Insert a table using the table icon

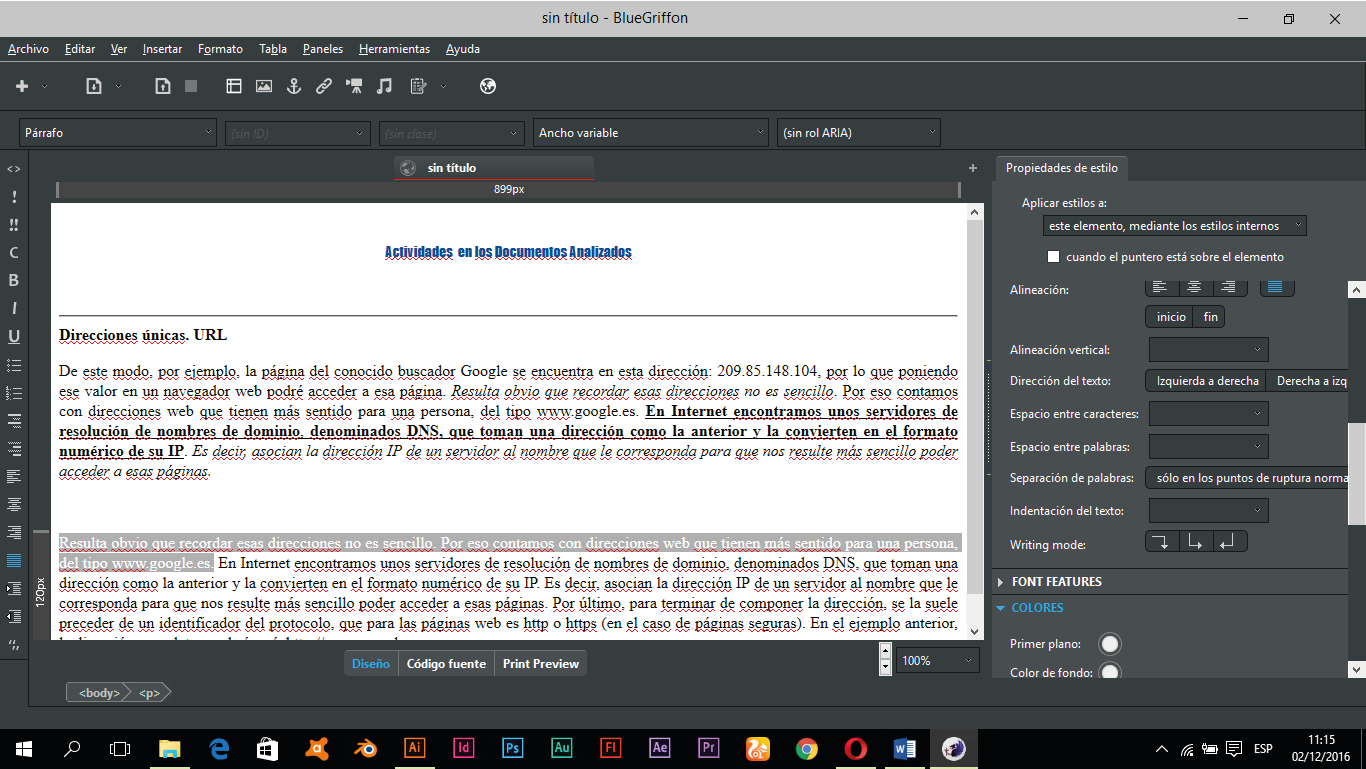(234, 87)
